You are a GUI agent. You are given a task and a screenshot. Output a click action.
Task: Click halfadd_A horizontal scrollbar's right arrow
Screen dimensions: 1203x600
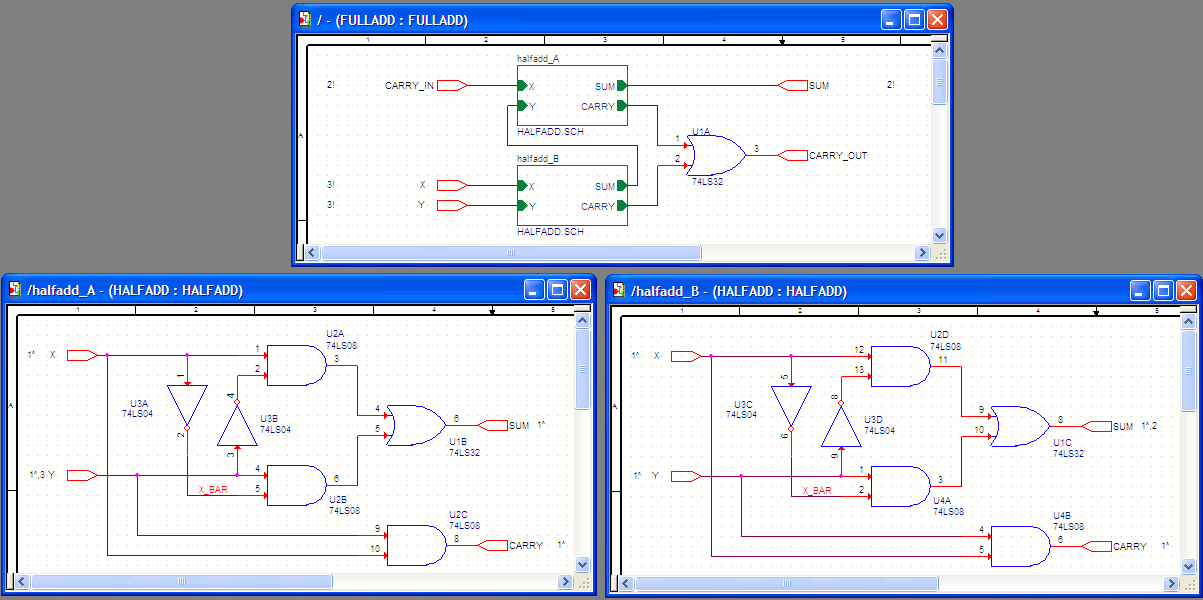point(565,581)
